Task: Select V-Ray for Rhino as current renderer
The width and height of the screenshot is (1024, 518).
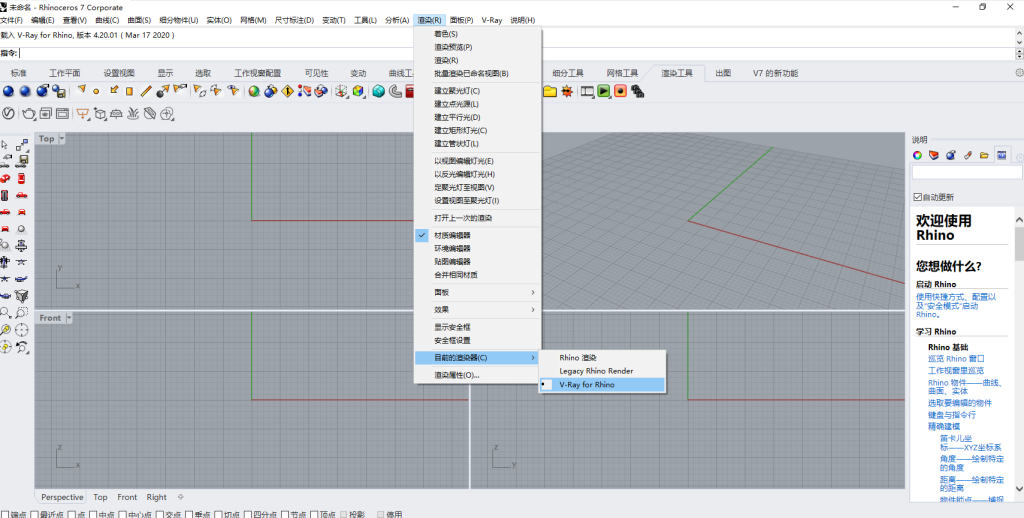Action: [x=587, y=384]
